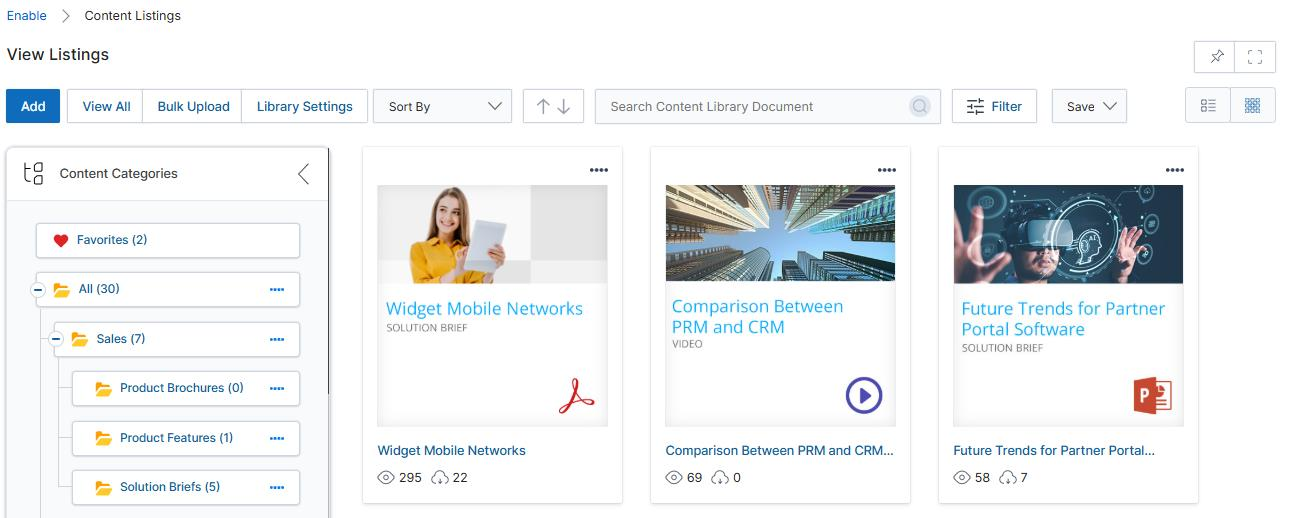Screen dimensions: 1289x518
Task: Click views eye icon on Comparison card
Action: [x=674, y=478]
